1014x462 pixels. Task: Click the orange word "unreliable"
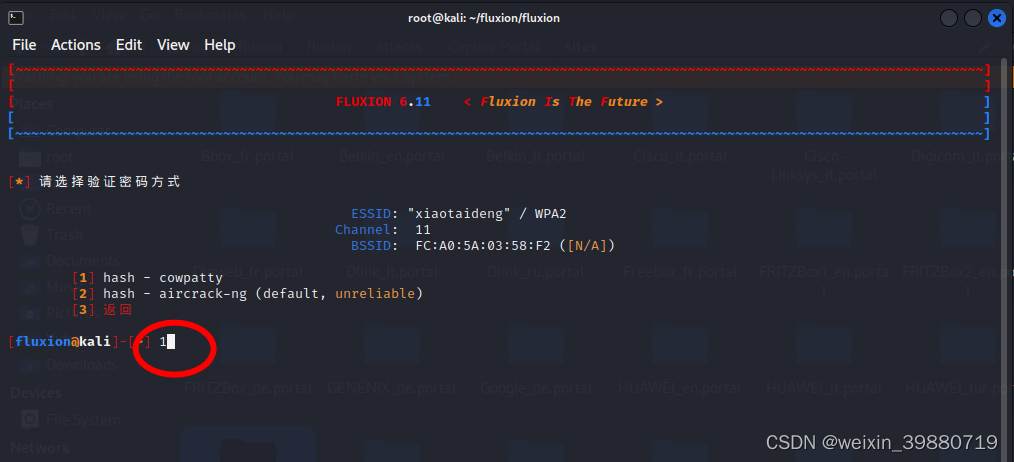[375, 294]
